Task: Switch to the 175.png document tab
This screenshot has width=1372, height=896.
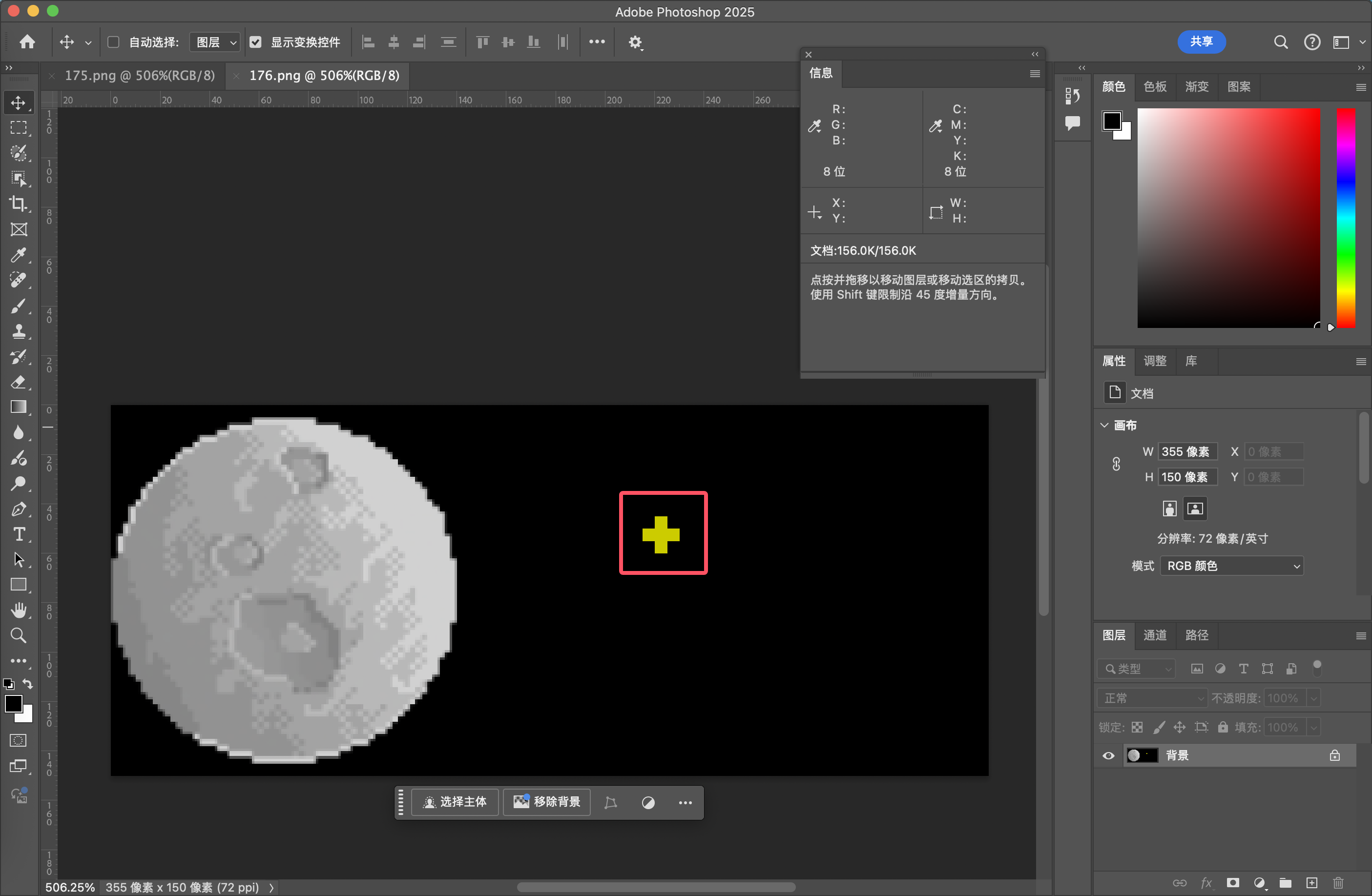Action: (139, 76)
